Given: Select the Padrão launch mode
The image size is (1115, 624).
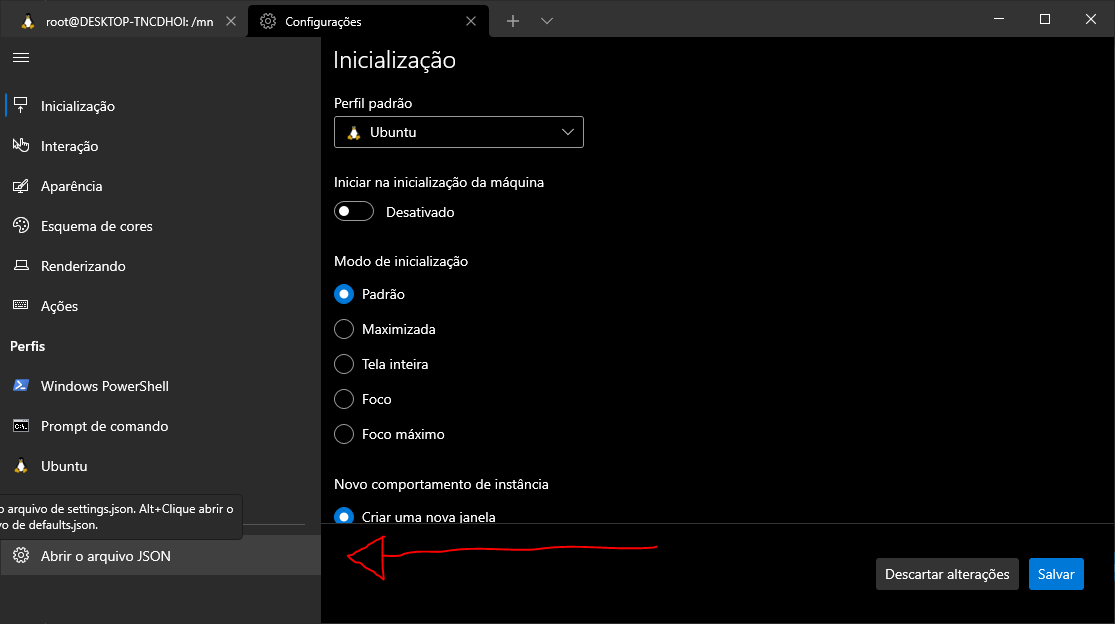Looking at the screenshot, I should click(343, 294).
